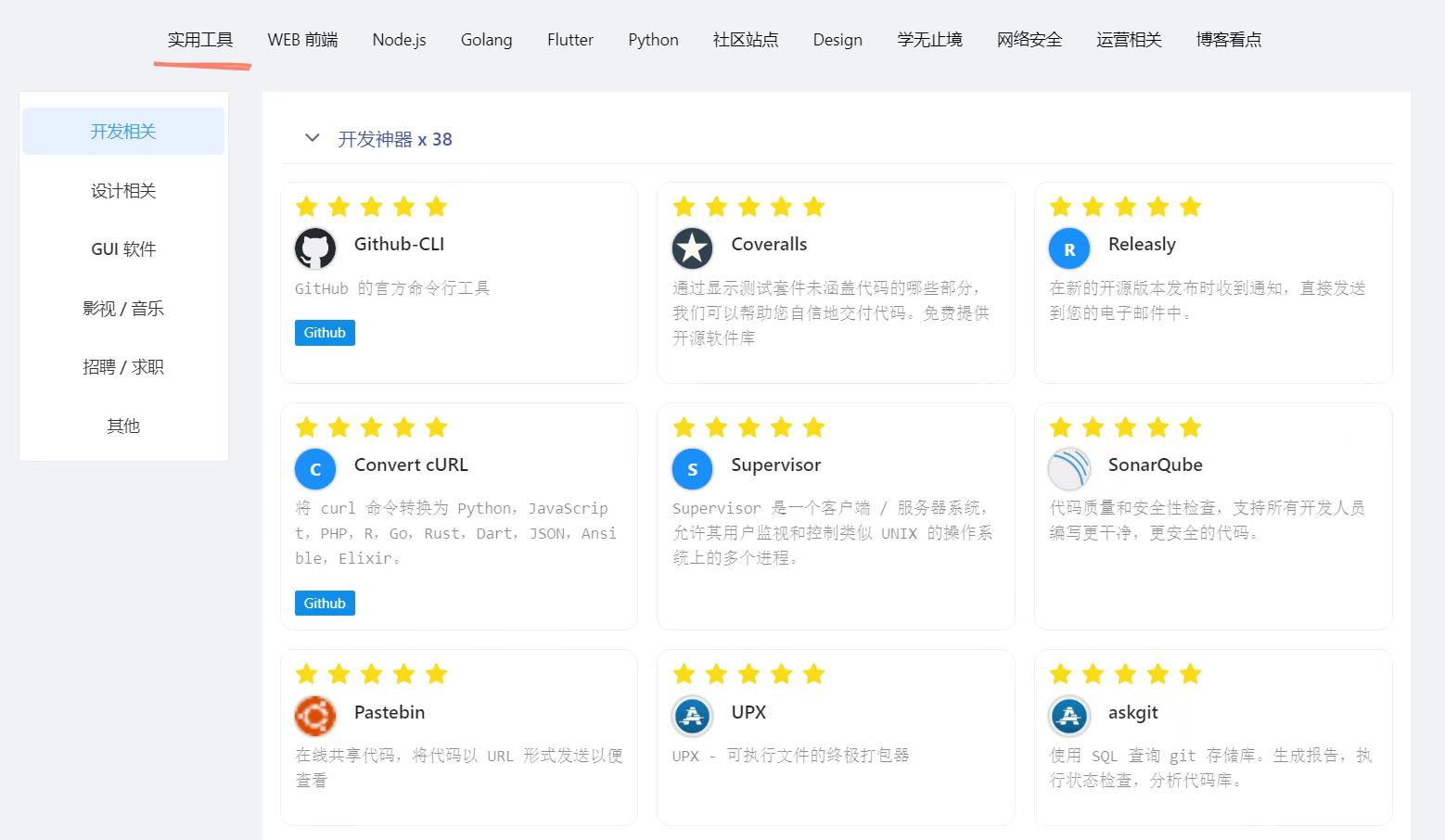Click the first star on Convert cURL card
Viewport: 1445px width, 840px height.
[x=306, y=426]
